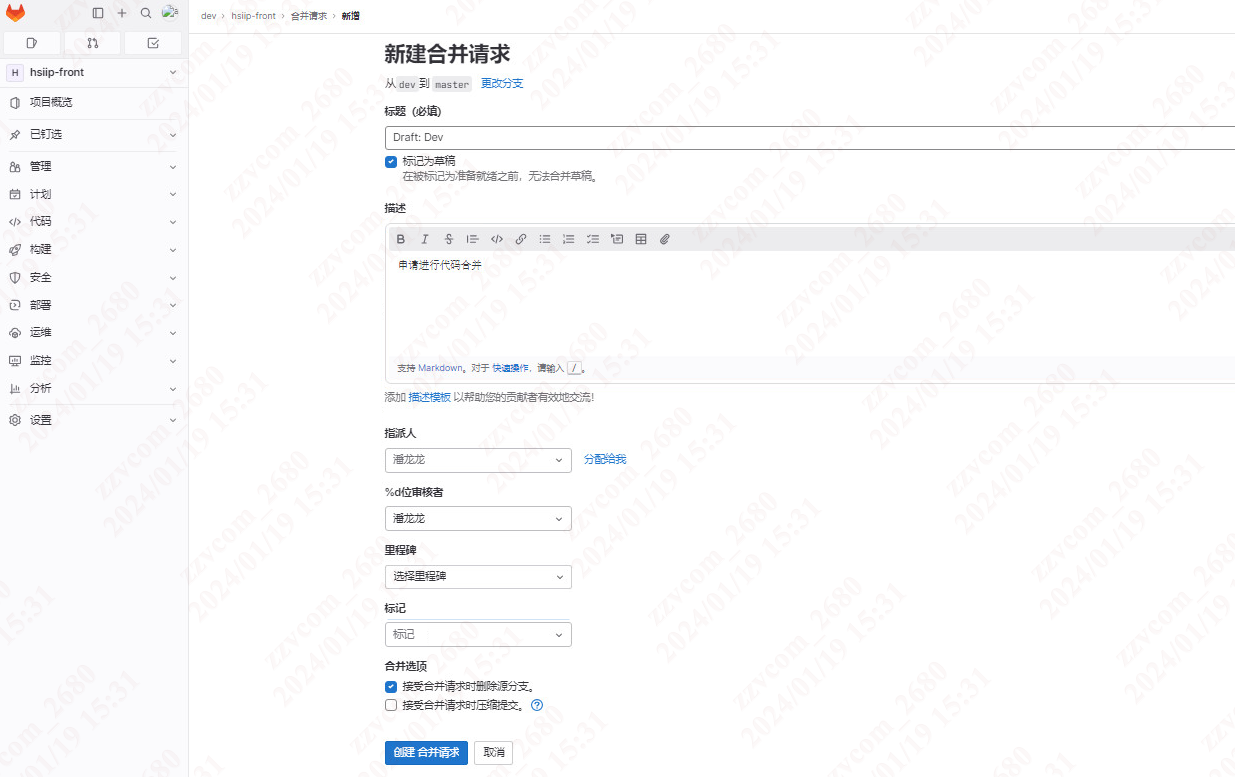Expand the 已钉选 pinned section

(x=94, y=134)
